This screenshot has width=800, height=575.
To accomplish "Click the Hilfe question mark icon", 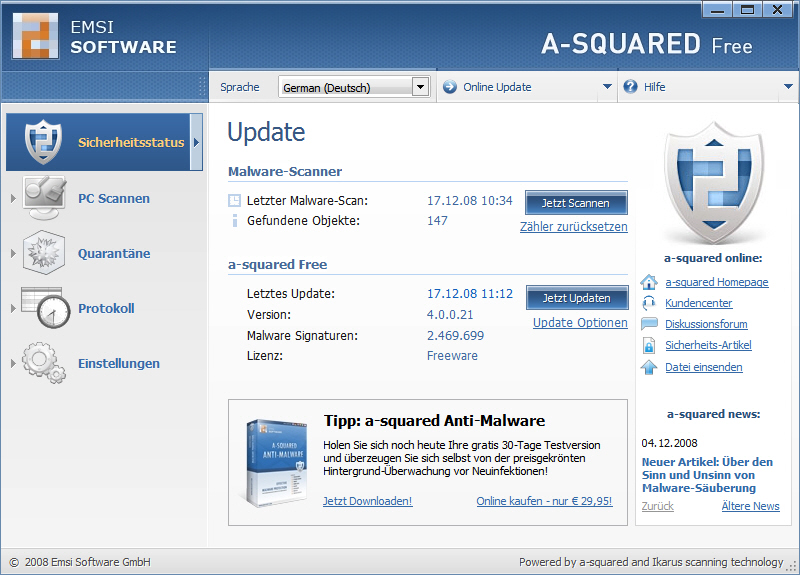I will click(630, 87).
